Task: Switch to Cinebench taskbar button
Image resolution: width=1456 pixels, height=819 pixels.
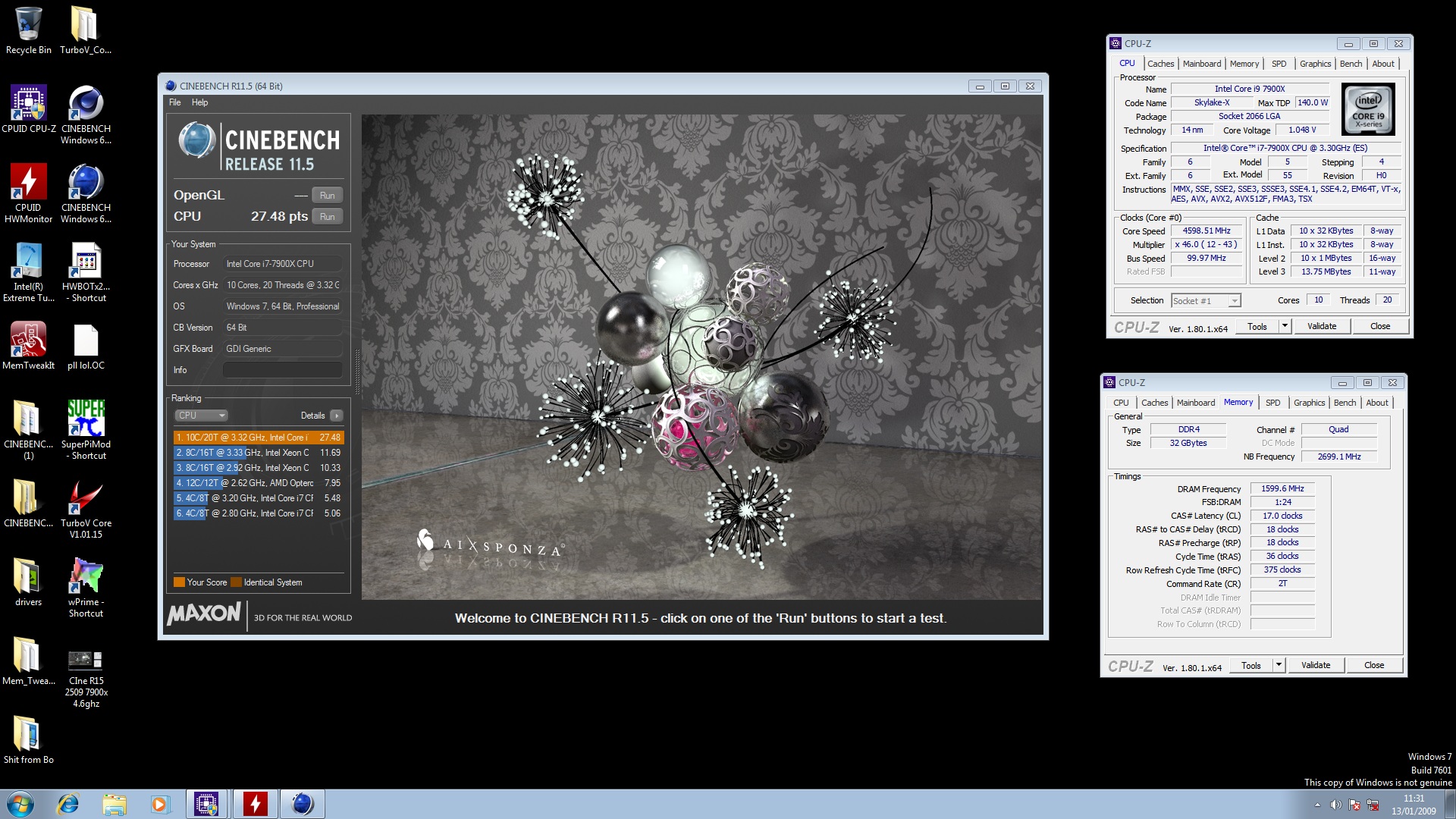Action: point(303,804)
